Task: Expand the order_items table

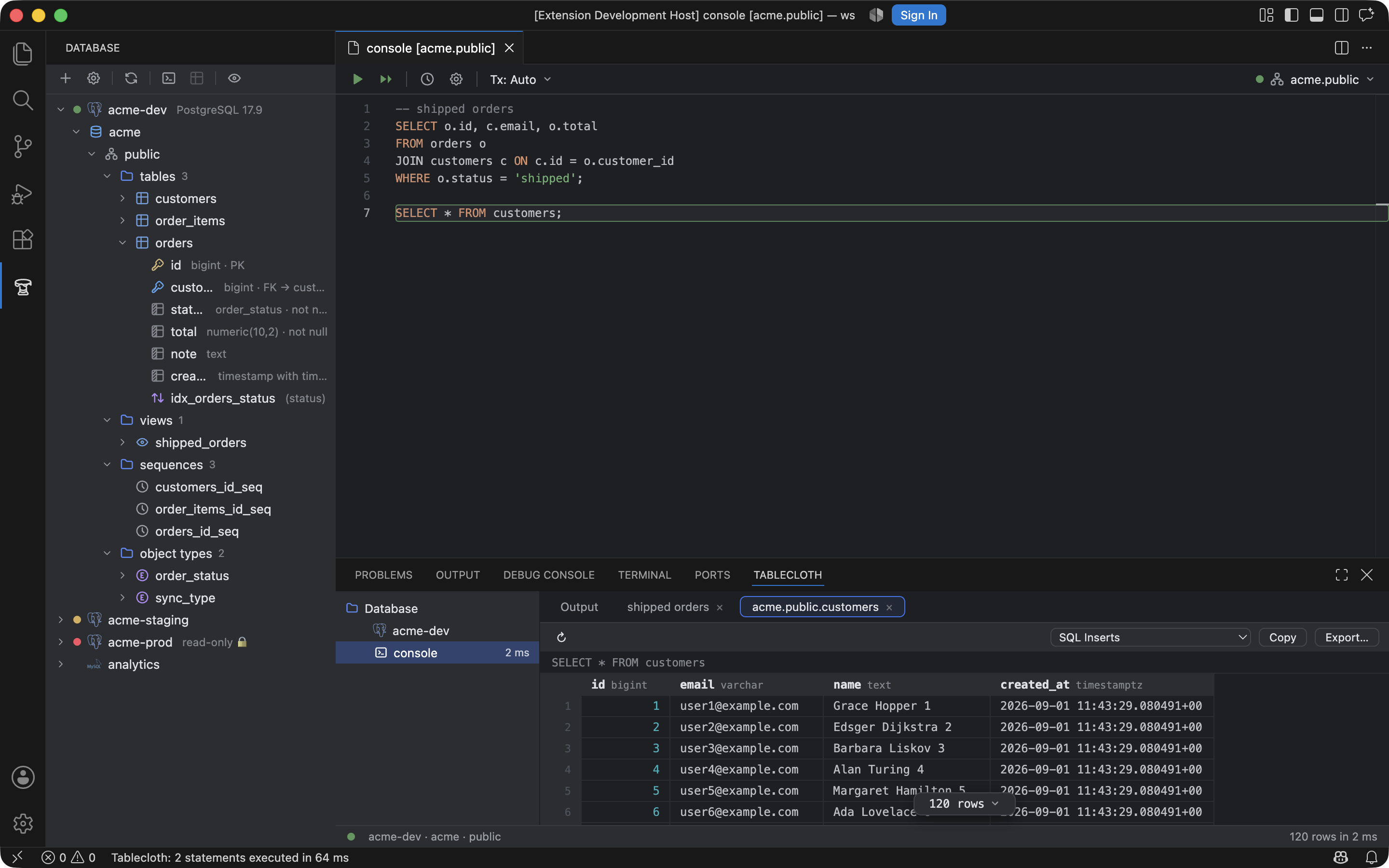Action: (122, 220)
